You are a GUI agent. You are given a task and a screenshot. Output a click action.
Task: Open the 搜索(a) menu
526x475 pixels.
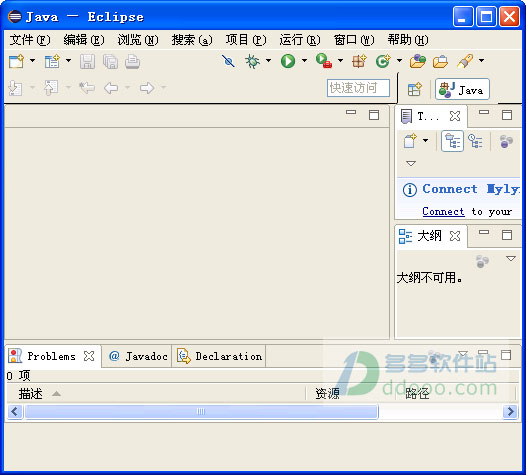(192, 40)
